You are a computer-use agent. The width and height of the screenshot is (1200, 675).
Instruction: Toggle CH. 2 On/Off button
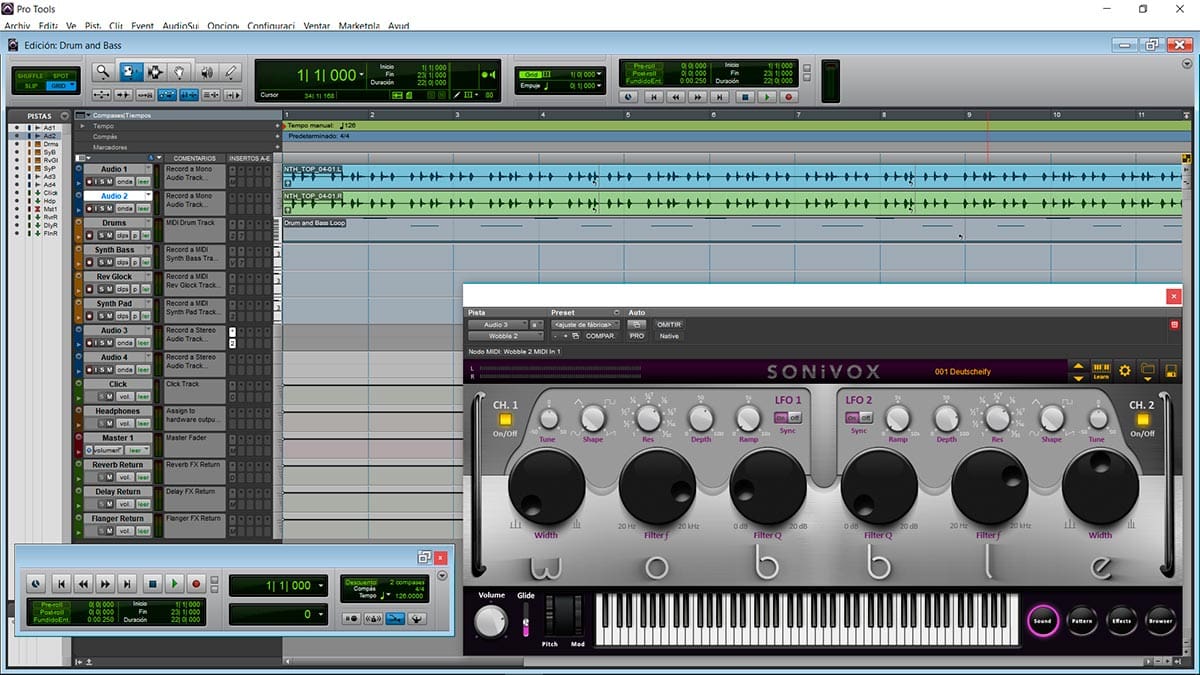tap(1142, 420)
